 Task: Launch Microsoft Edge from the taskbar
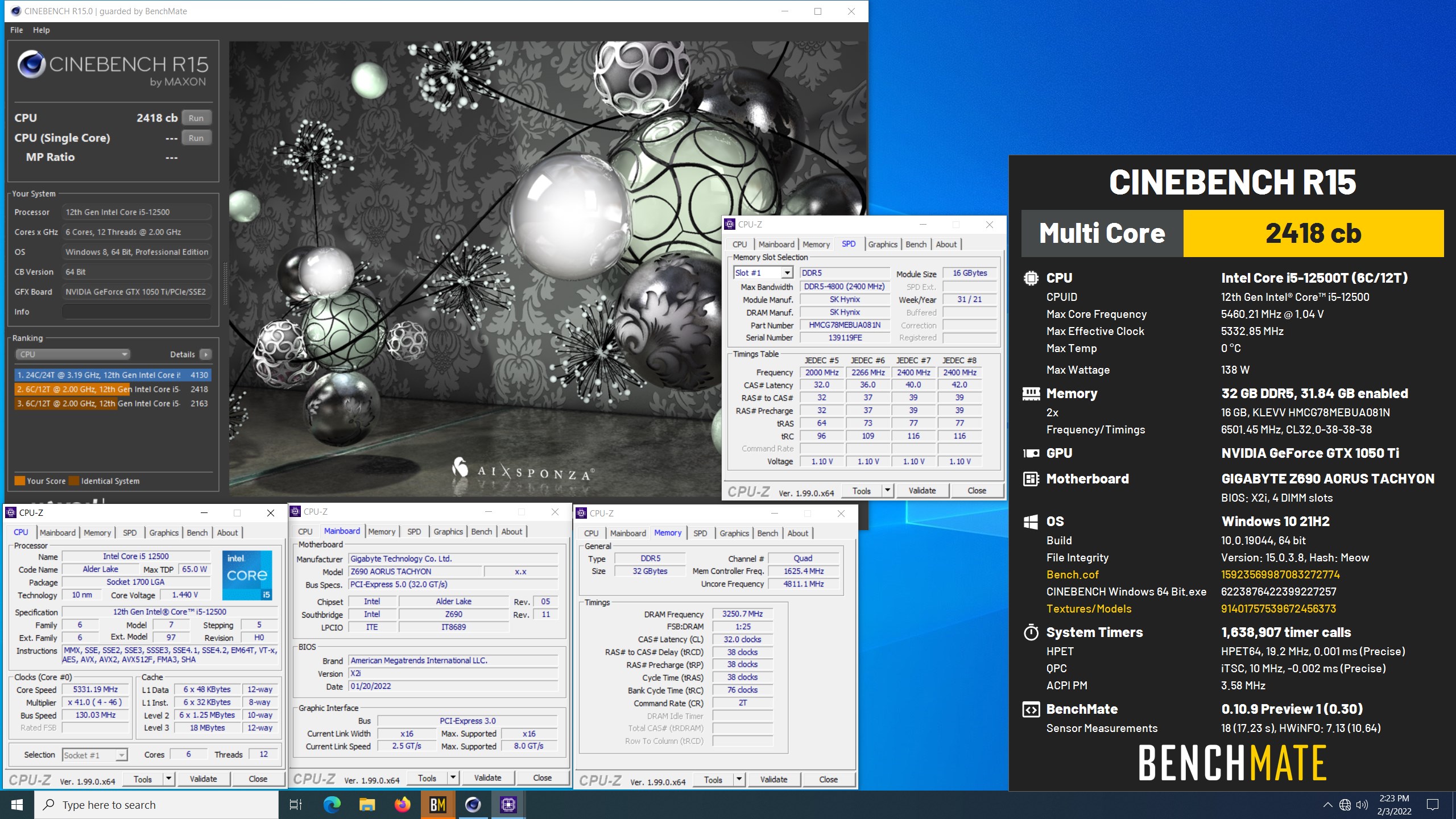tap(332, 805)
